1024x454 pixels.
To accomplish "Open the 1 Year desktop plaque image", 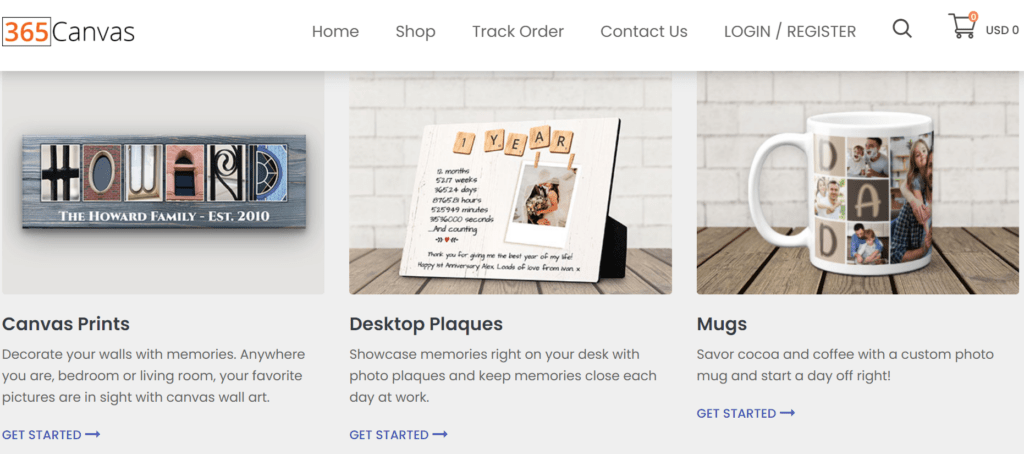I will click(510, 183).
